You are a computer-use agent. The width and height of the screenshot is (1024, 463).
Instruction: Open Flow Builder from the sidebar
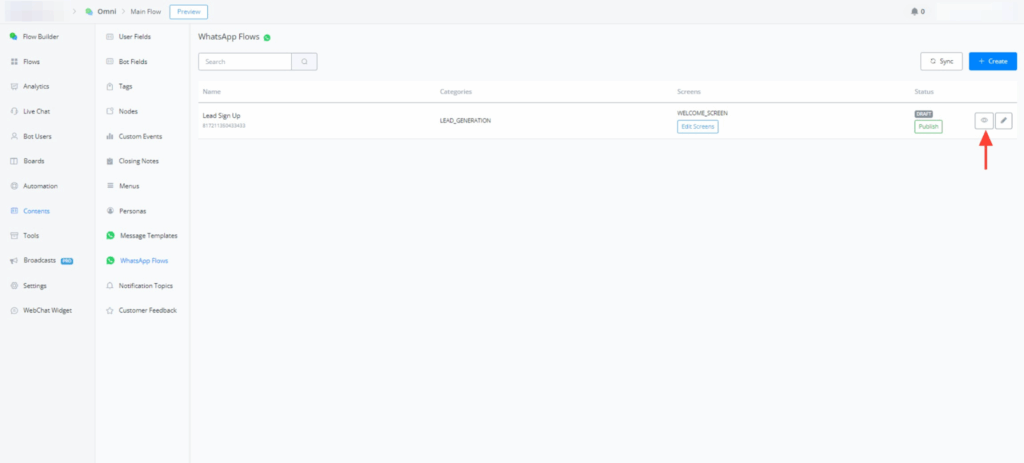pyautogui.click(x=40, y=37)
